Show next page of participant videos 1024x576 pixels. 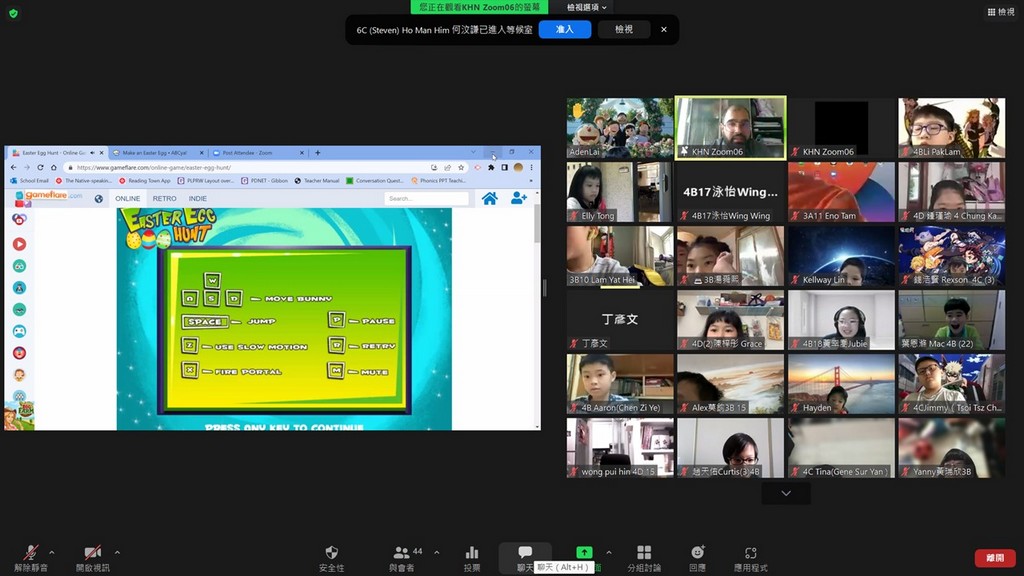pyautogui.click(x=786, y=494)
